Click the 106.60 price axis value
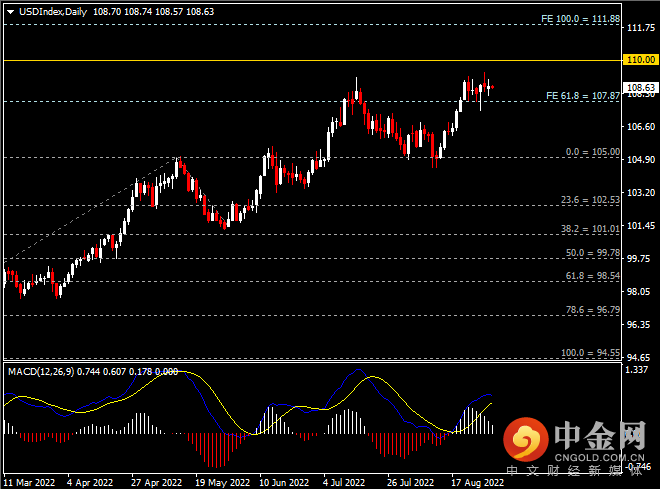Image resolution: width=660 pixels, height=489 pixels. click(641, 127)
